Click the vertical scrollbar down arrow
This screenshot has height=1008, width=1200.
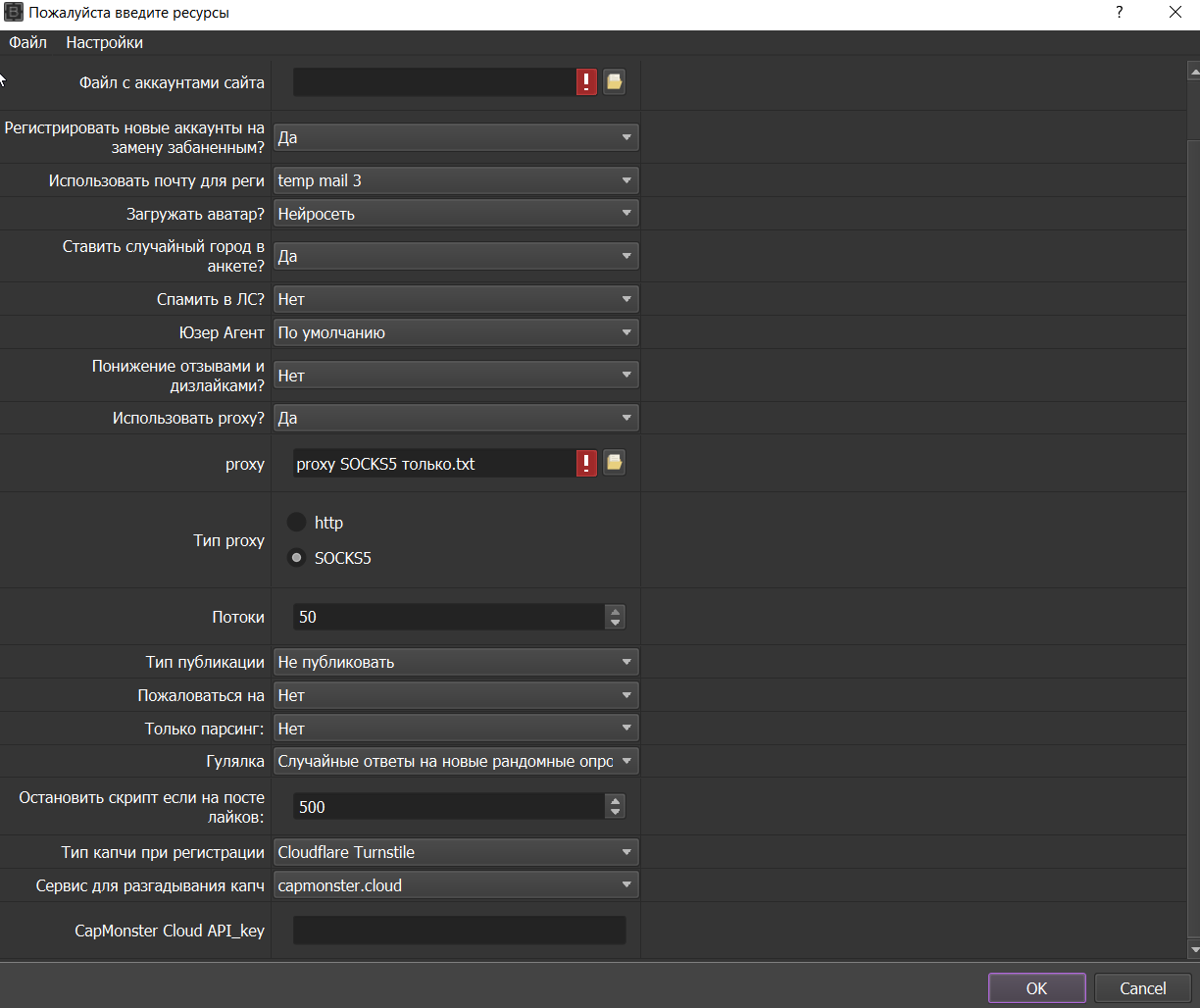point(1193,950)
